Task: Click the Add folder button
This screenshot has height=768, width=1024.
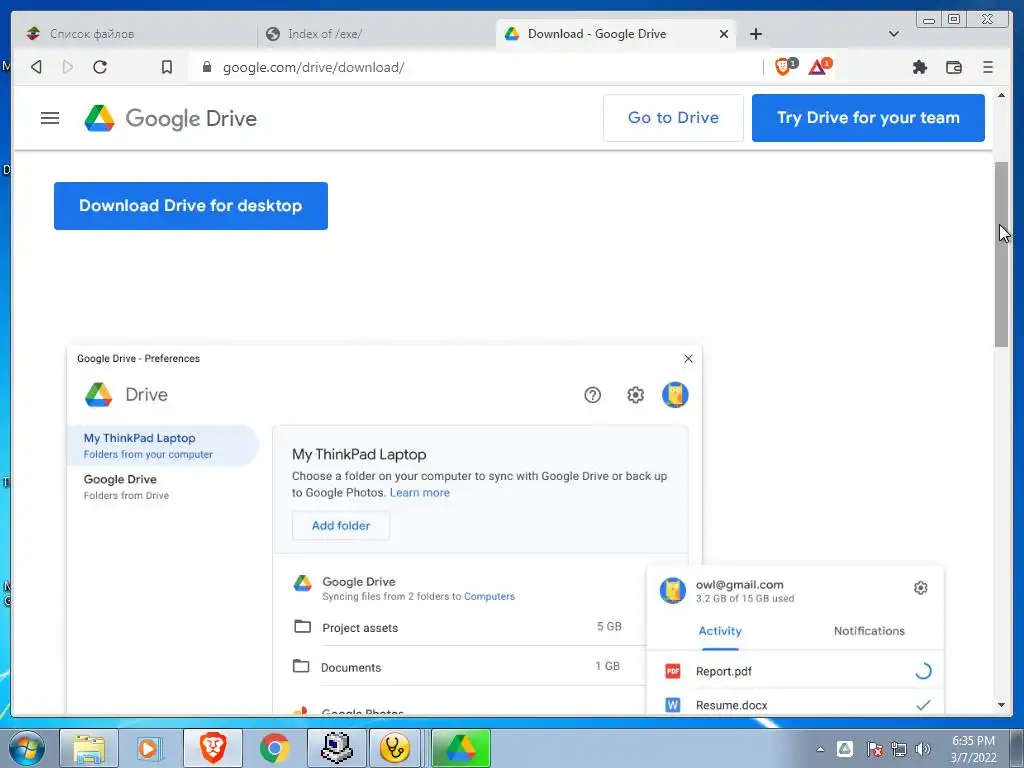Action: (x=341, y=526)
